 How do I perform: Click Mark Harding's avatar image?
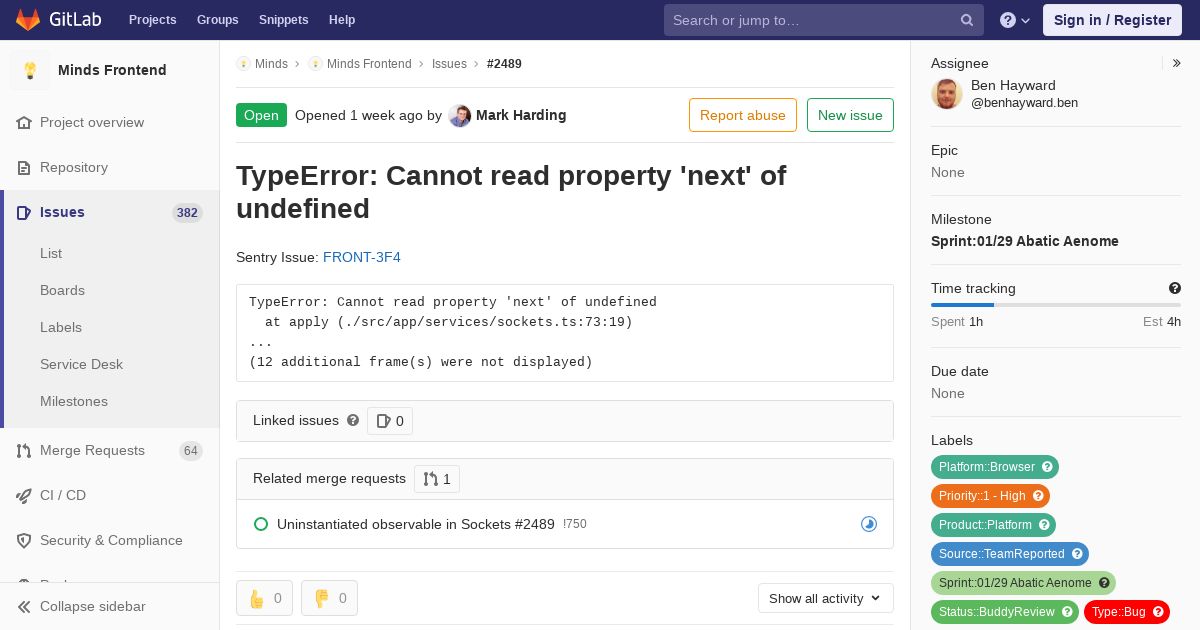460,115
